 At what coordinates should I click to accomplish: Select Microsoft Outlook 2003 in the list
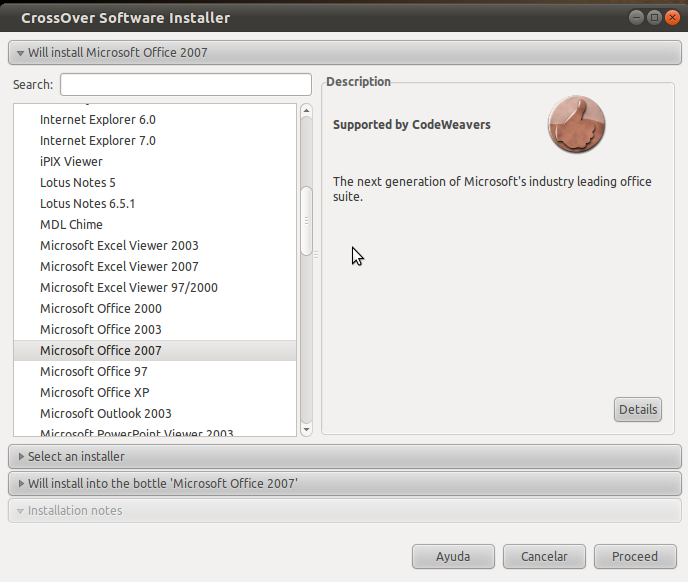coord(105,414)
